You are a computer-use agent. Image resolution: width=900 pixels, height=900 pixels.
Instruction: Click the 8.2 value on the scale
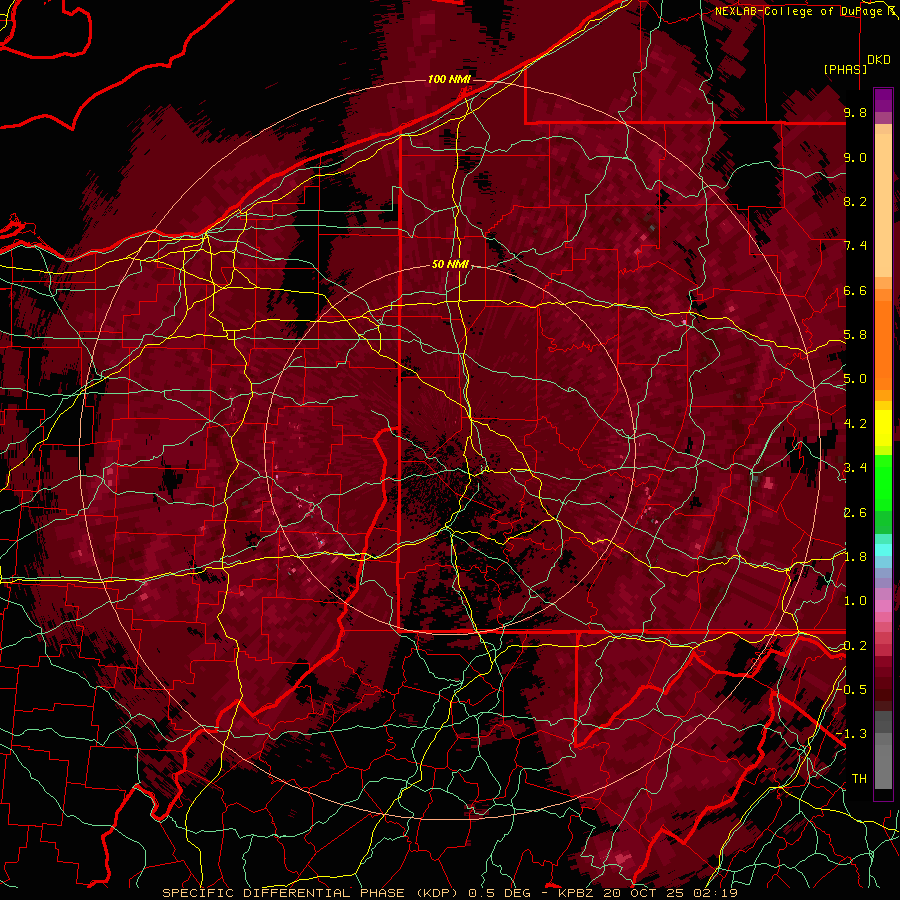tap(855, 201)
